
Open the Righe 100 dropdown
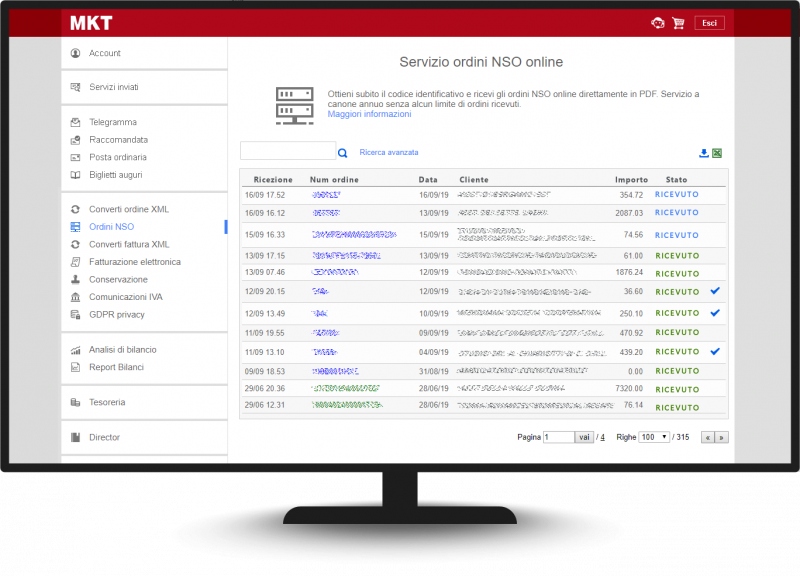(654, 437)
